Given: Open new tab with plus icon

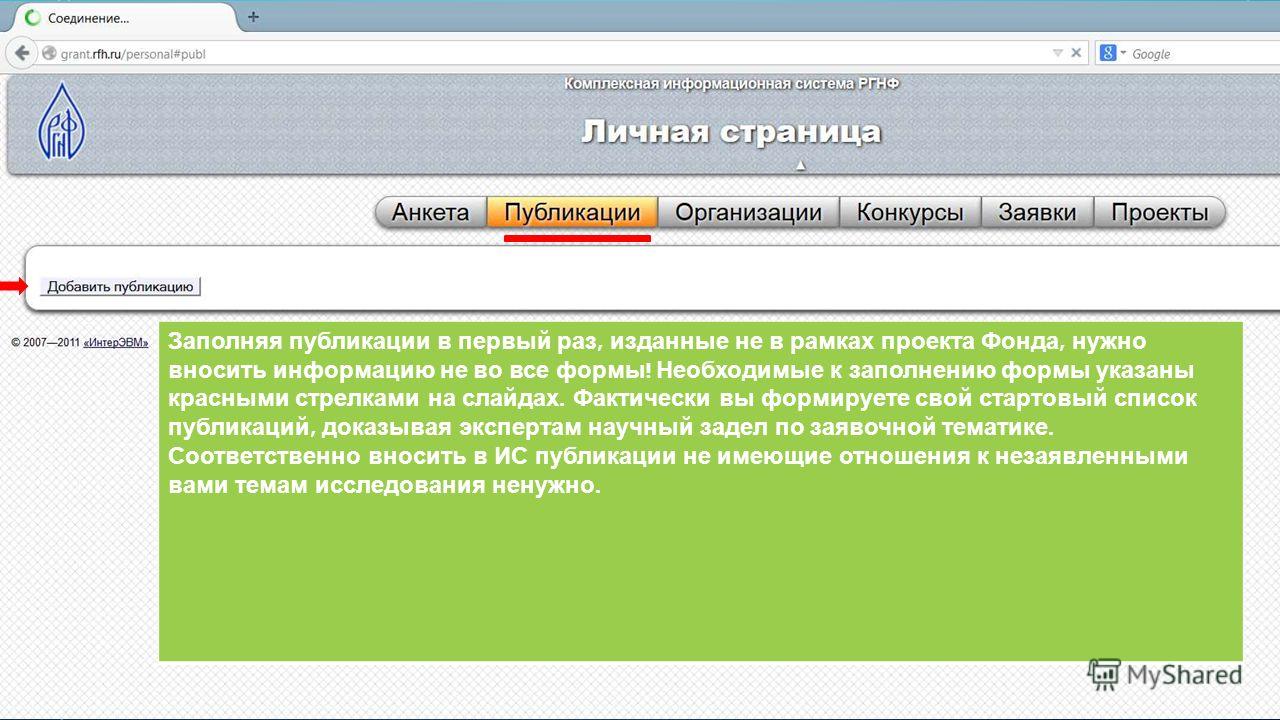Looking at the screenshot, I should [253, 17].
